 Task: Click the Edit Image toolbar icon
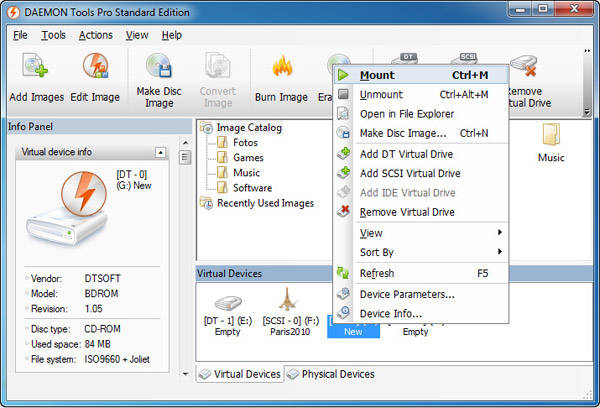click(95, 65)
